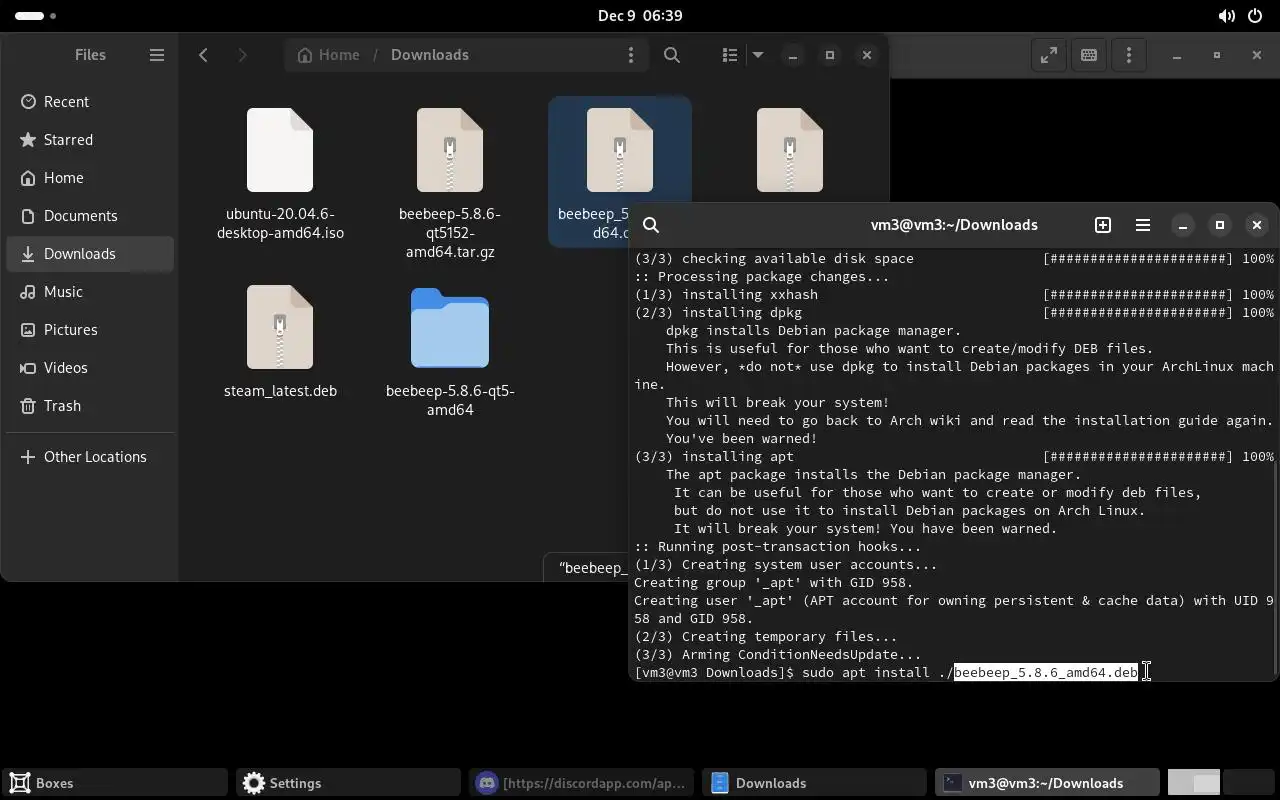Open Music in the sidebar
This screenshot has height=800, width=1280.
tap(90, 292)
